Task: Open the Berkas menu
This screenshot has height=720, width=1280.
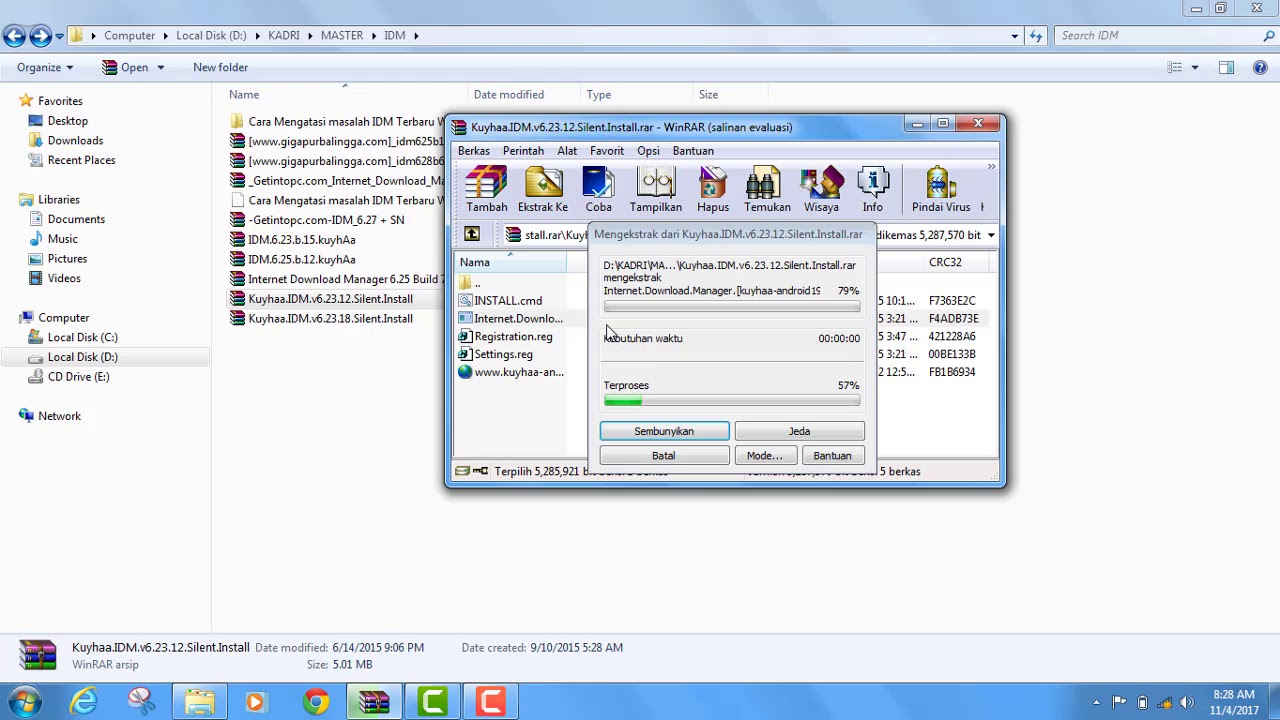Action: point(474,151)
